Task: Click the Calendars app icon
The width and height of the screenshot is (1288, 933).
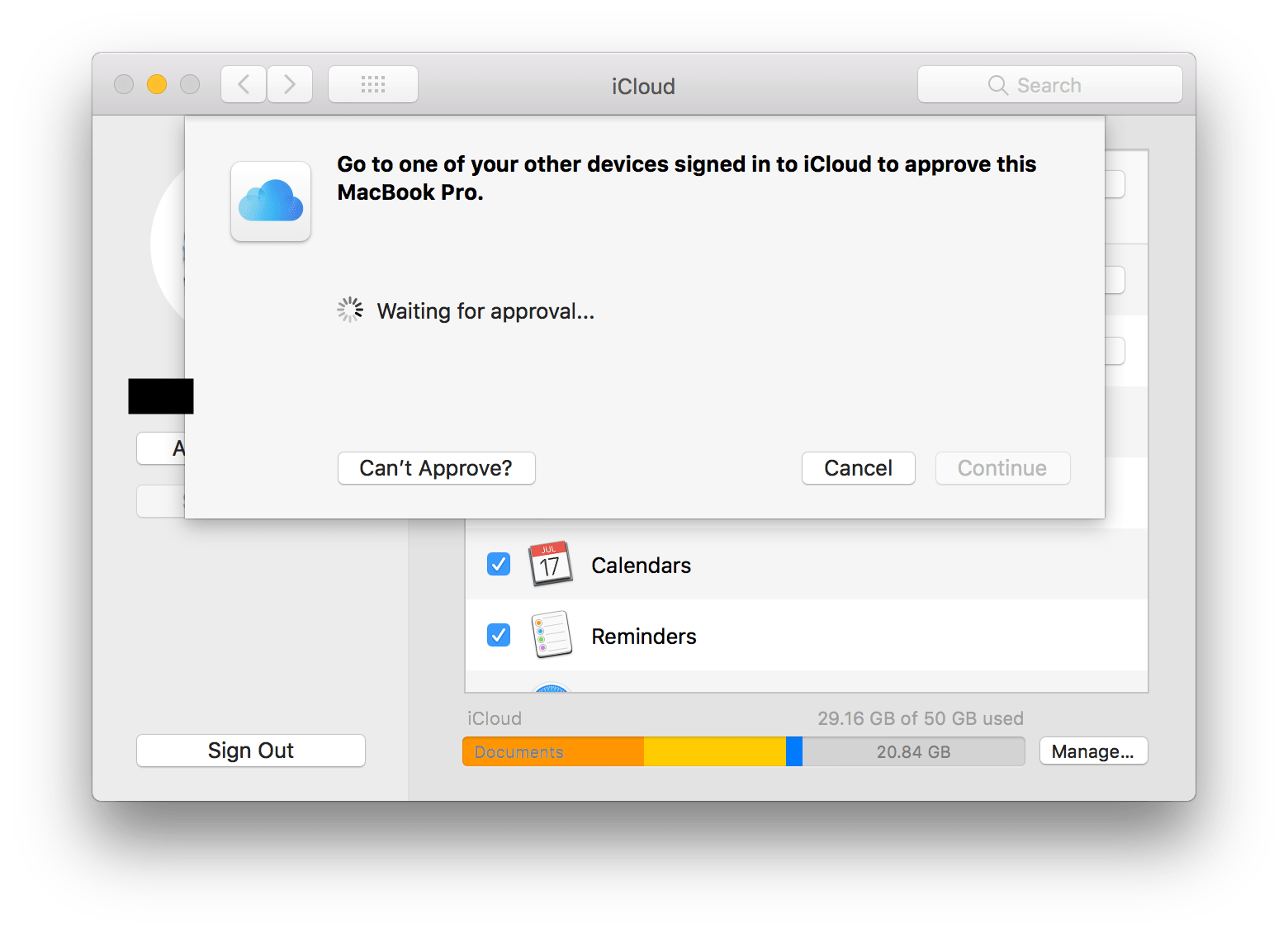Action: pos(551,564)
